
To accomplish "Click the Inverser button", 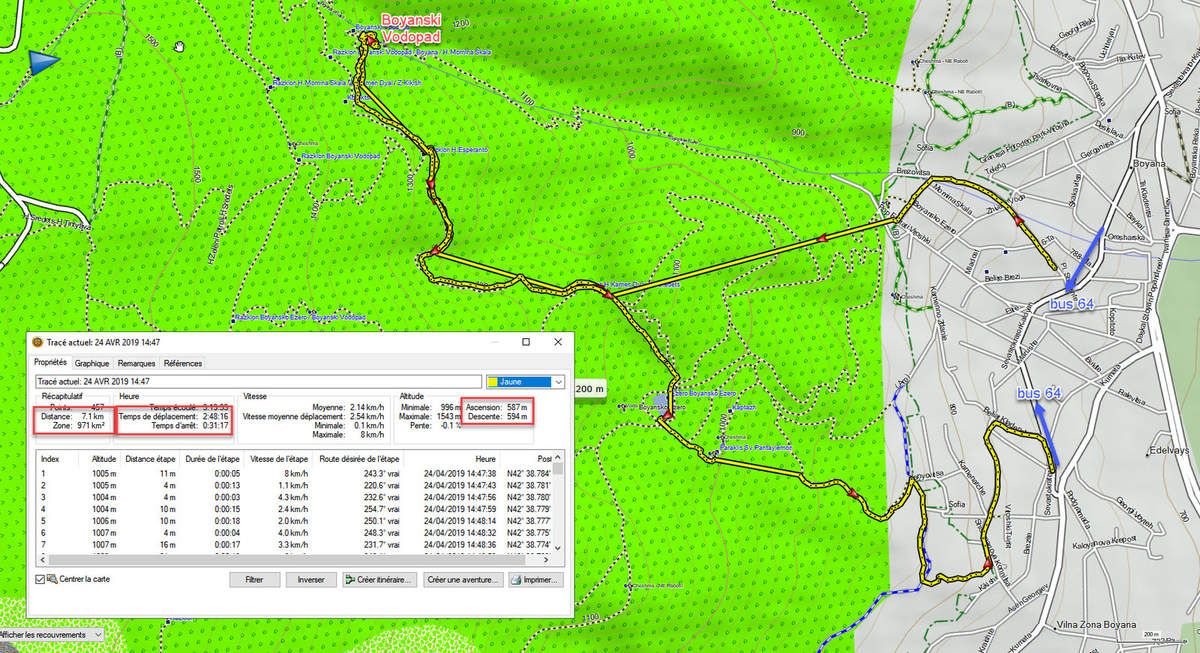I will [x=311, y=579].
